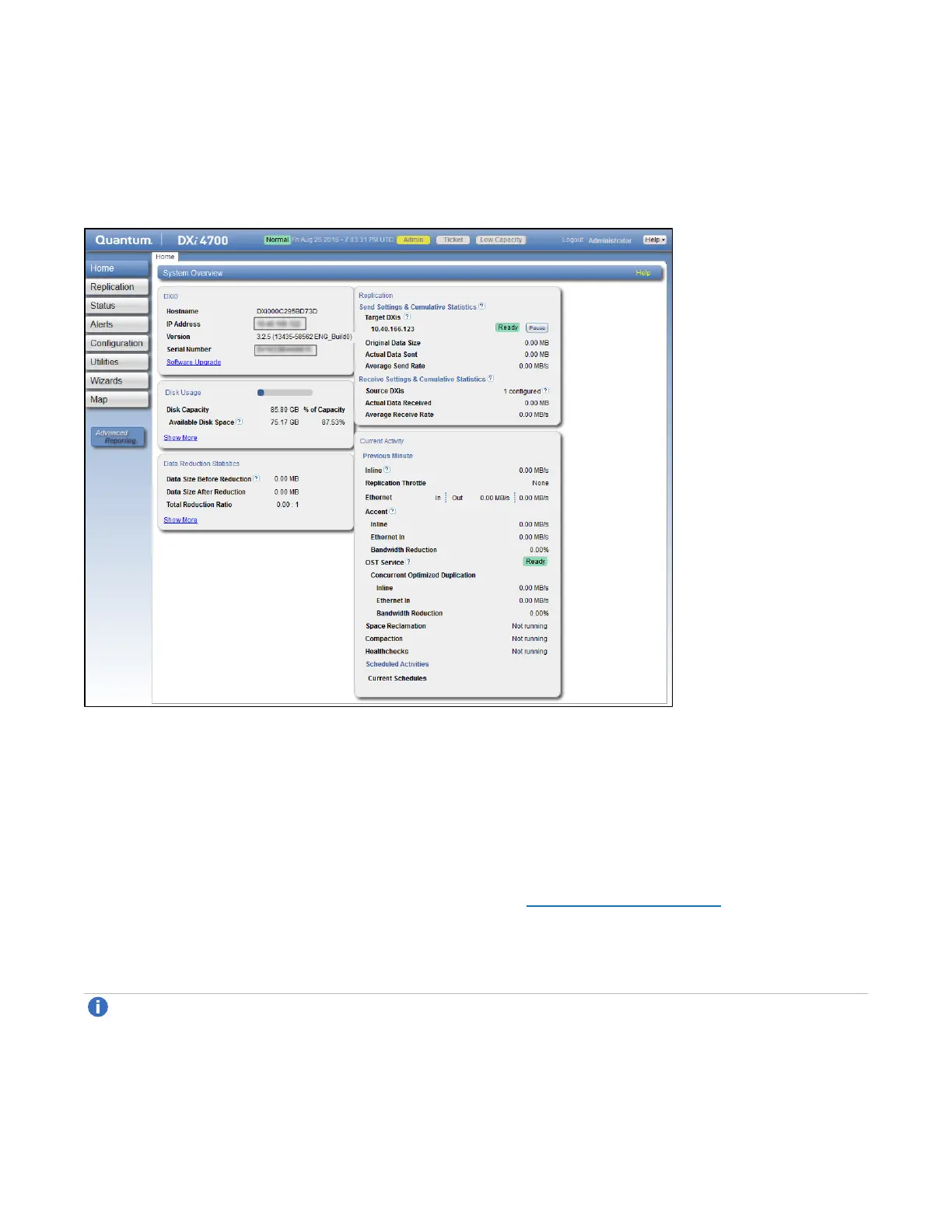The width and height of the screenshot is (952, 1232).
Task: Click the yellow Help link in System Overview bar
Action: [x=643, y=273]
